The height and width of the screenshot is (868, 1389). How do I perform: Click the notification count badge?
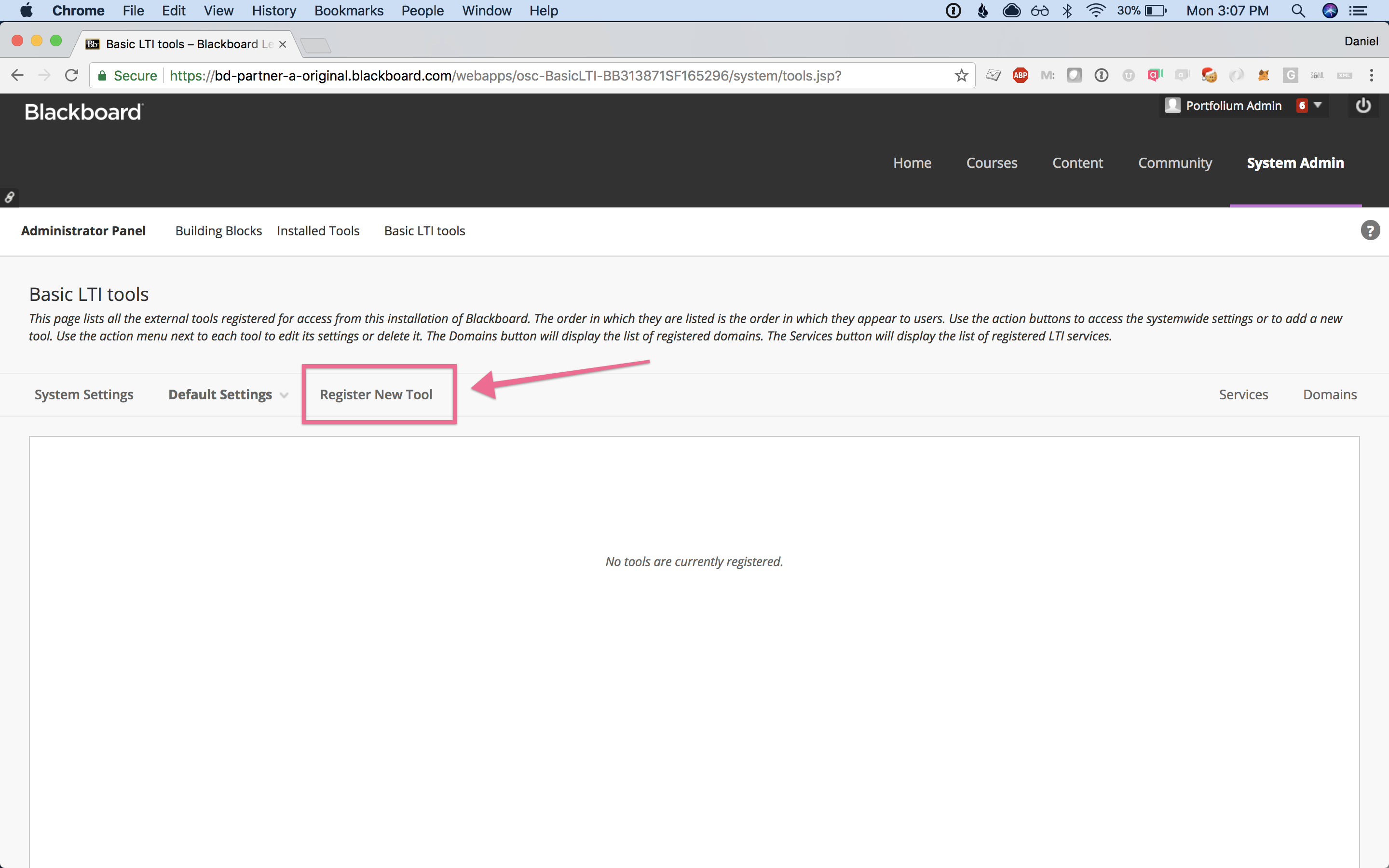pyautogui.click(x=1302, y=106)
